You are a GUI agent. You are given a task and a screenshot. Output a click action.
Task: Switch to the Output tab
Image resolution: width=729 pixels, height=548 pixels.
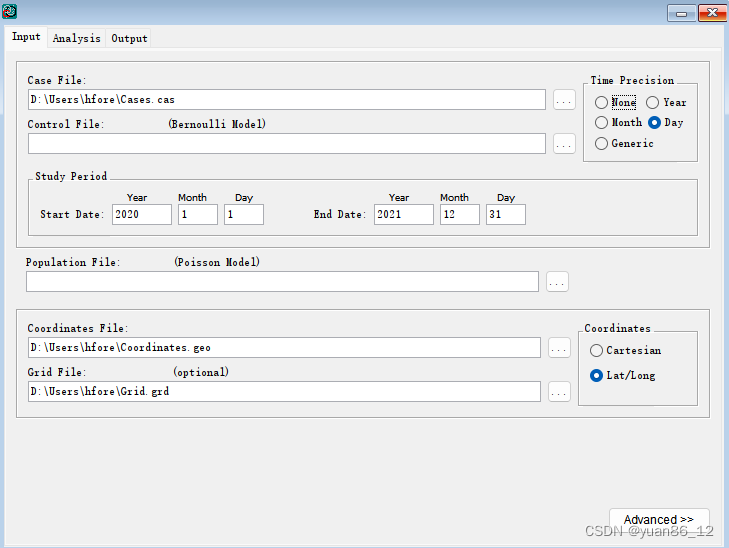pos(129,38)
